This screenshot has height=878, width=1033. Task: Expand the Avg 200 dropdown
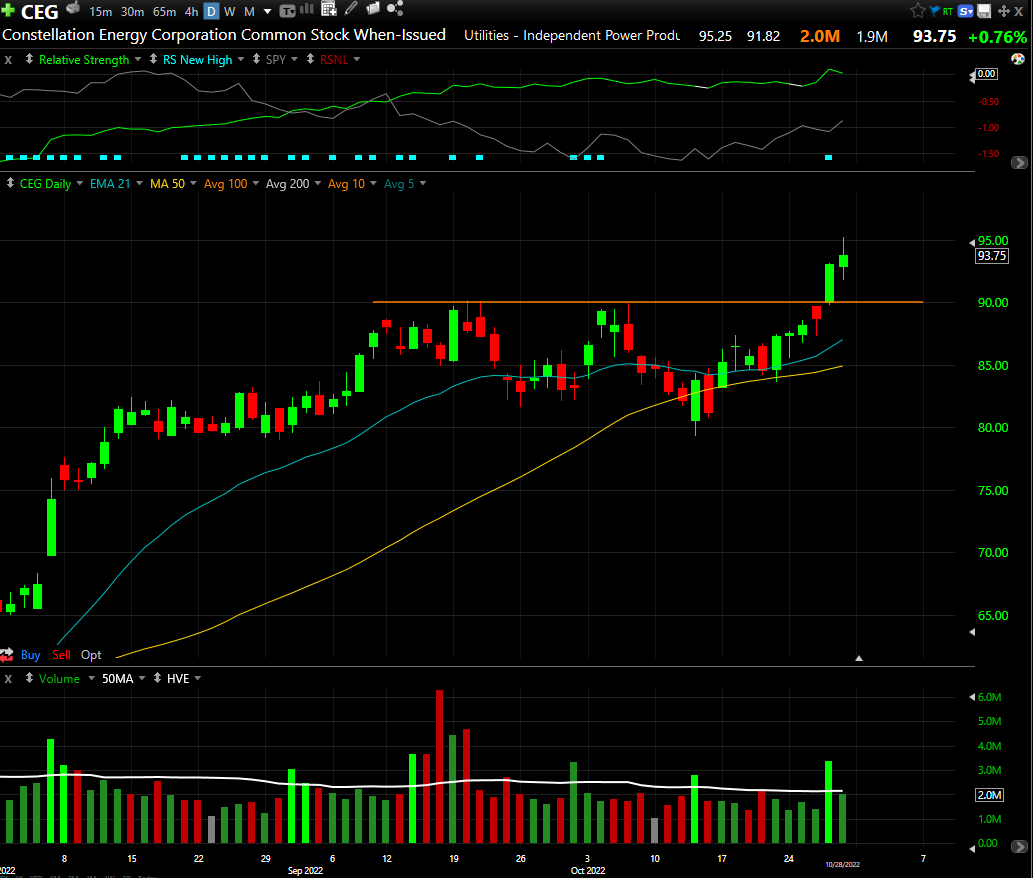point(318,183)
